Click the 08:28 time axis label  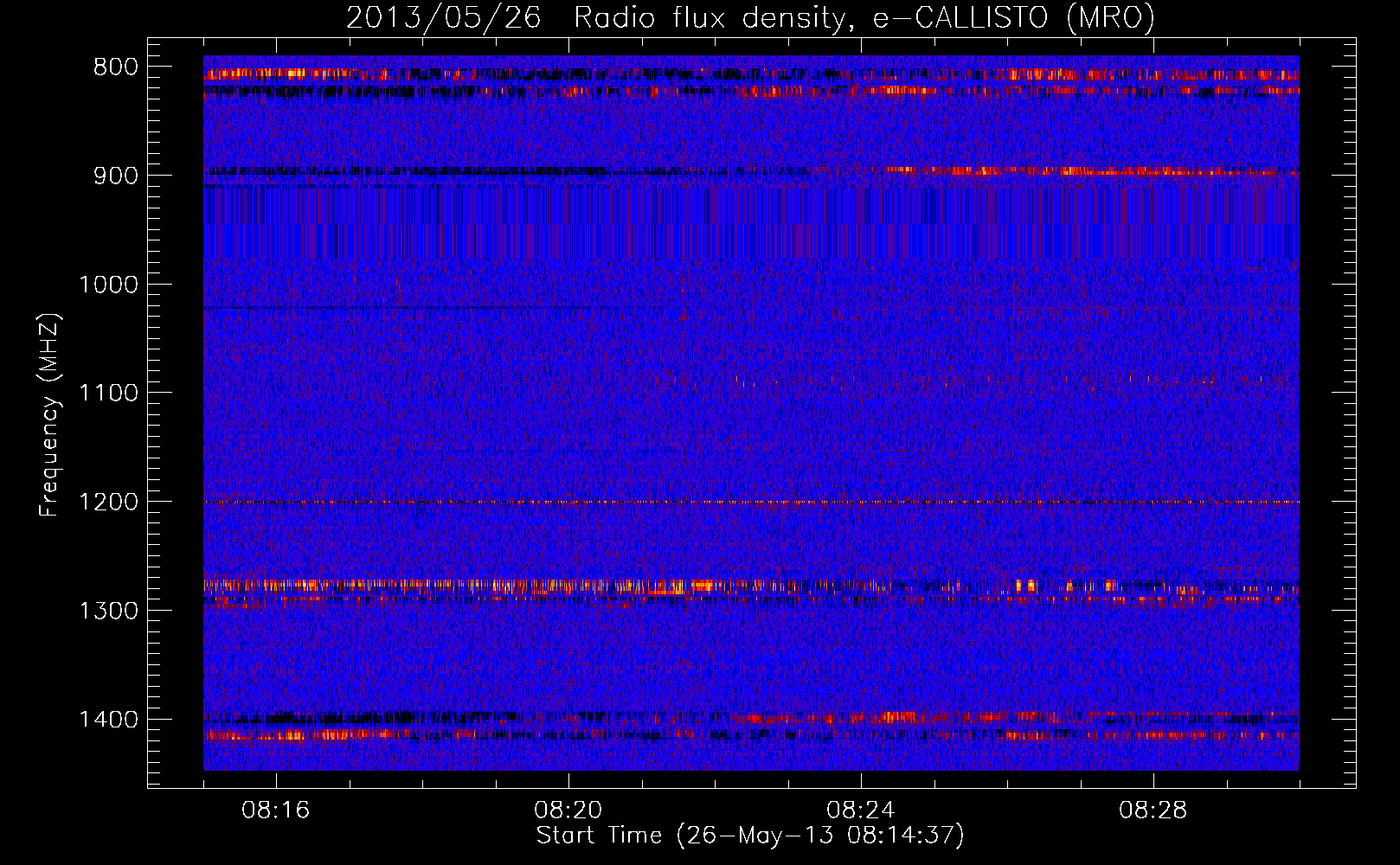pos(1153,811)
